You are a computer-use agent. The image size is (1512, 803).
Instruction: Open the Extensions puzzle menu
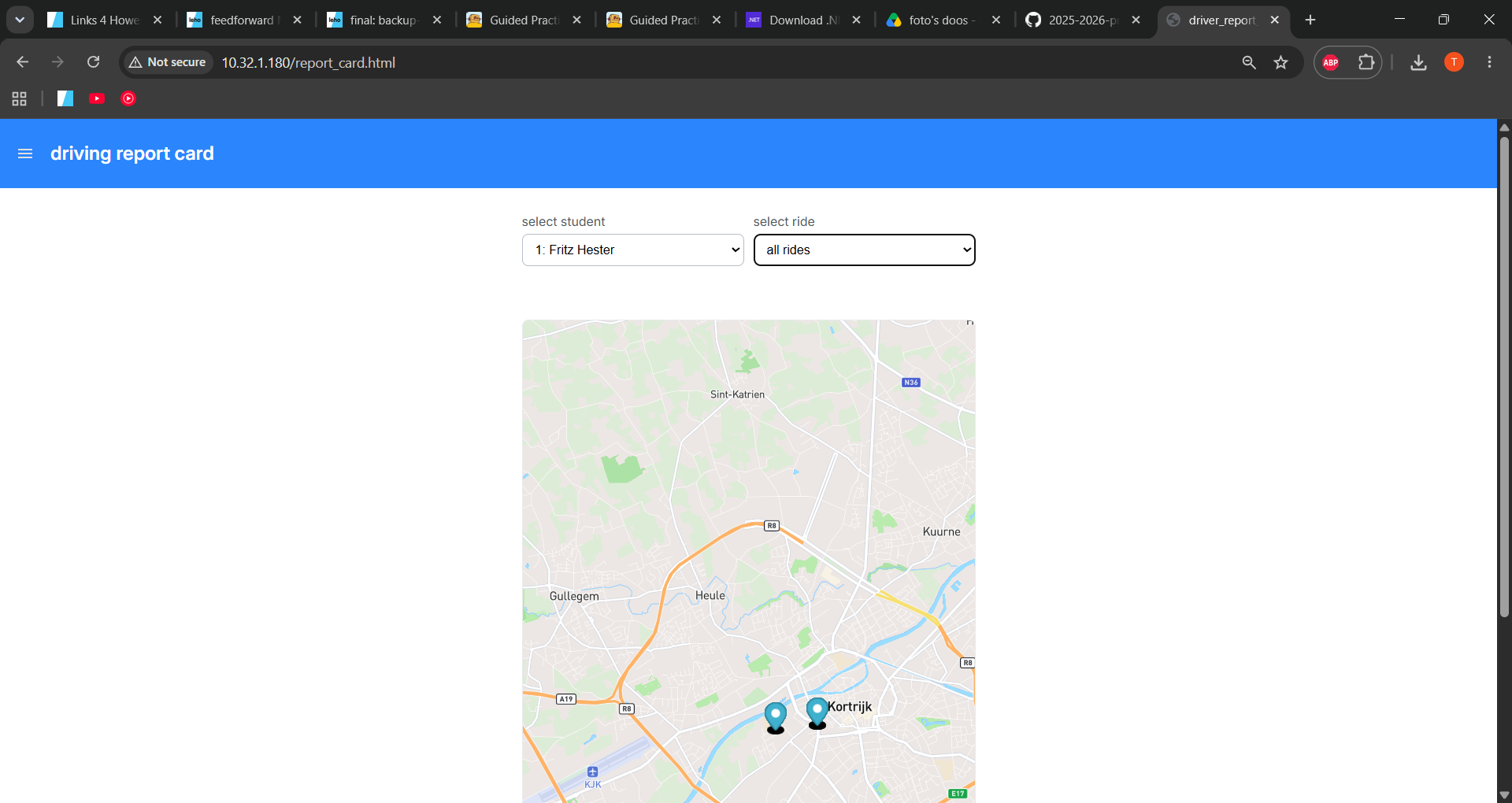click(1366, 62)
